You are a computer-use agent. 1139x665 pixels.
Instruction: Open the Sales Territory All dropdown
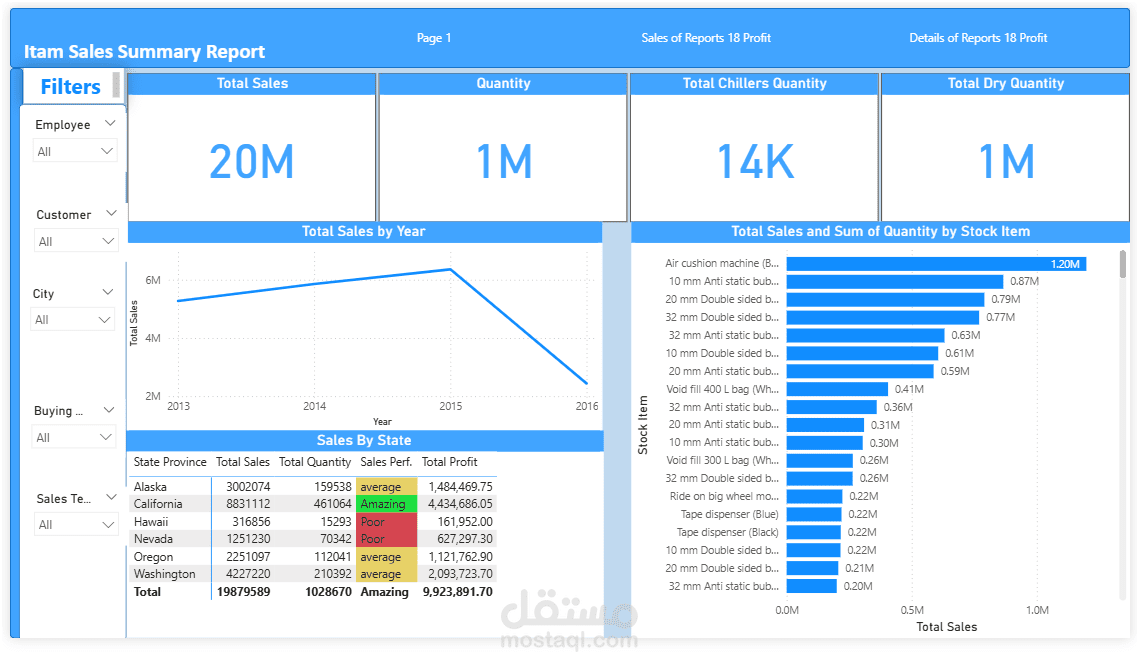coord(76,525)
